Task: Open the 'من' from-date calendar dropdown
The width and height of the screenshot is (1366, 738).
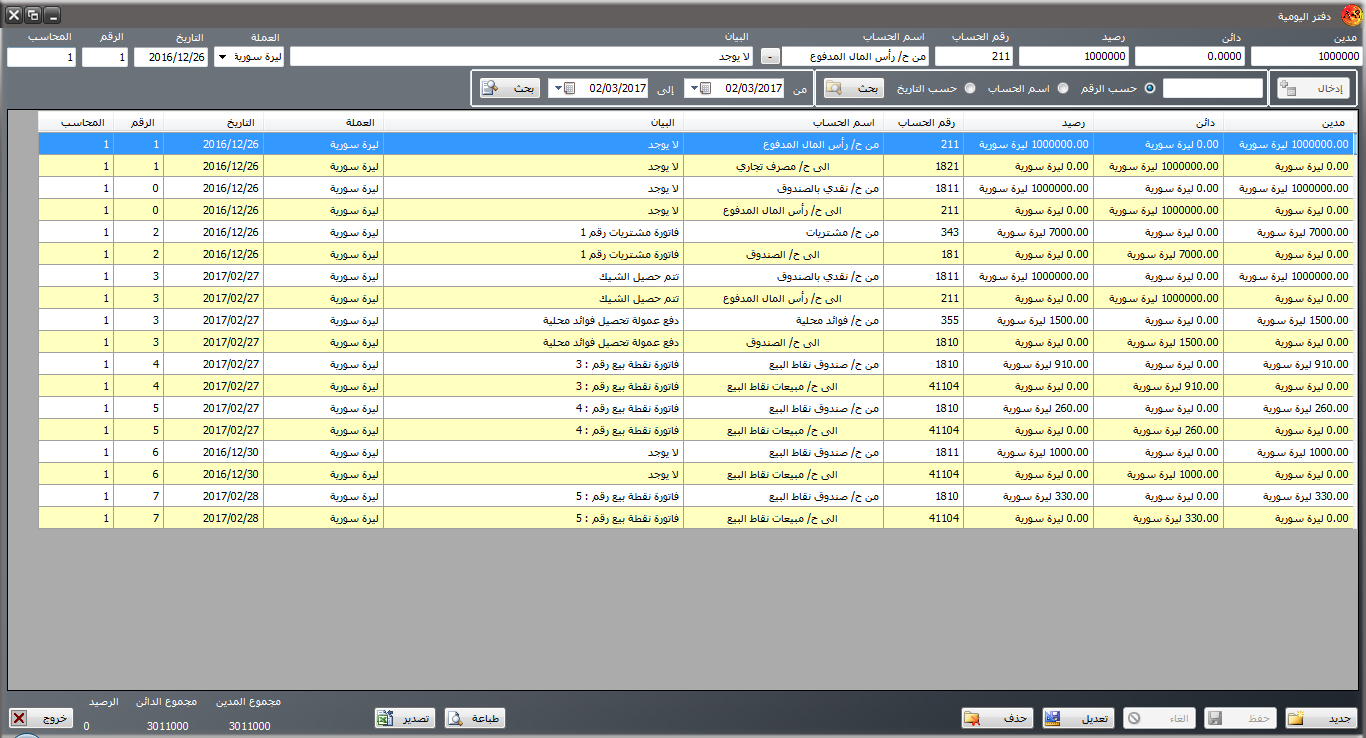Action: (705, 88)
